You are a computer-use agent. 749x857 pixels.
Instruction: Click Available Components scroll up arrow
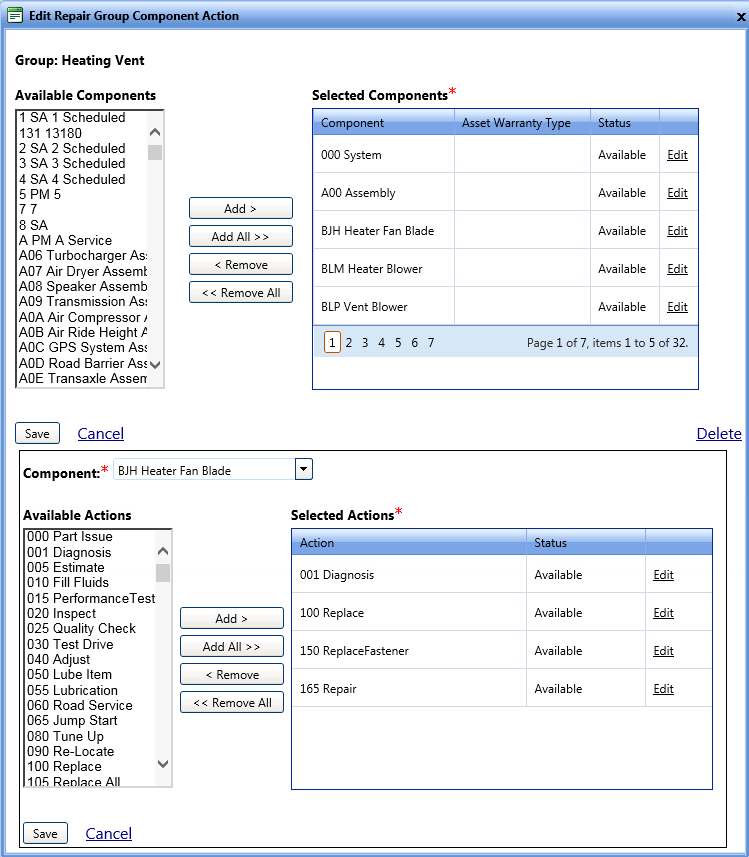(155, 132)
